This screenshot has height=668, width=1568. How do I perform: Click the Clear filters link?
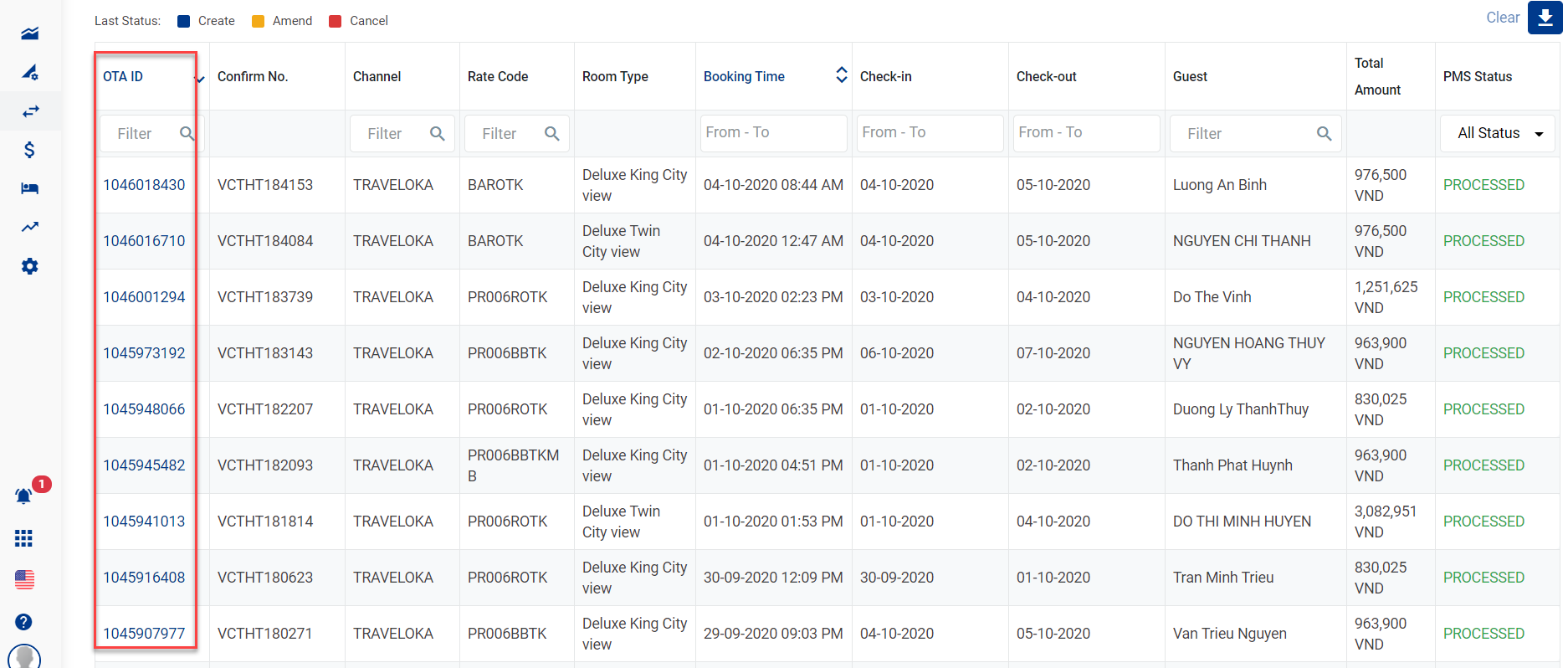(1502, 18)
